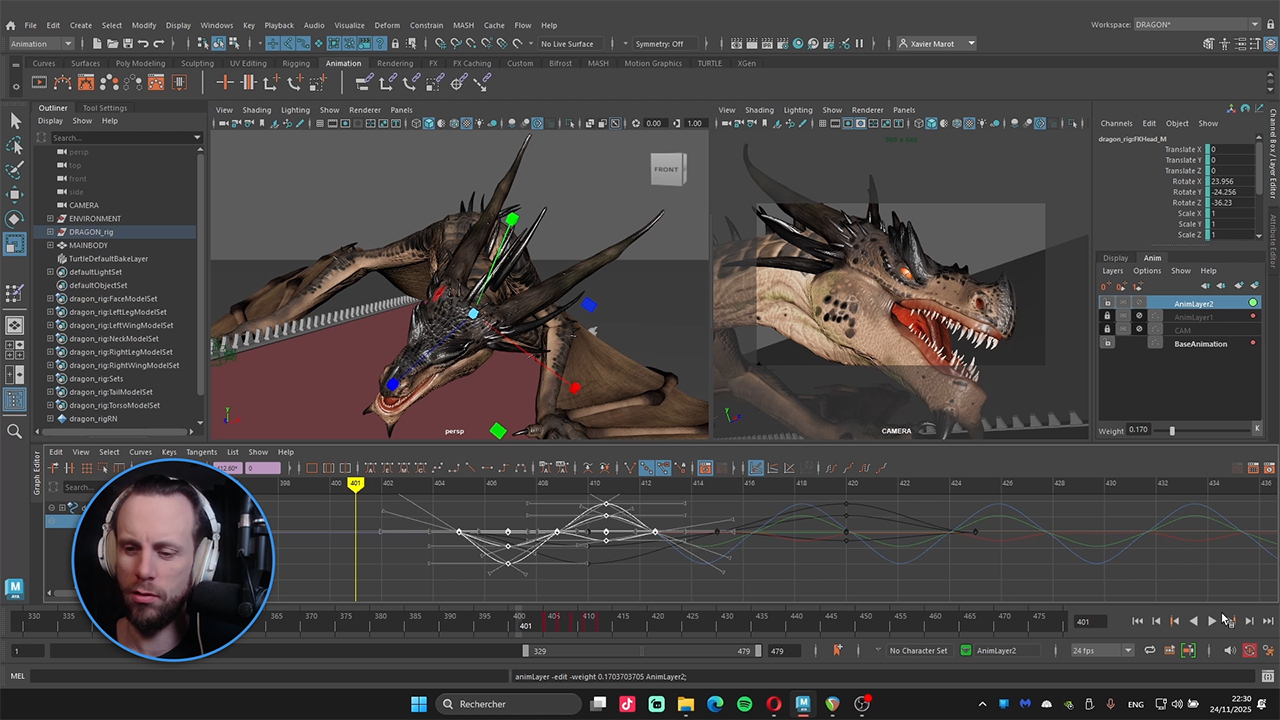Screen dimensions: 1280x720
Task: Undo the last action from the toolbar
Action: [x=143, y=43]
